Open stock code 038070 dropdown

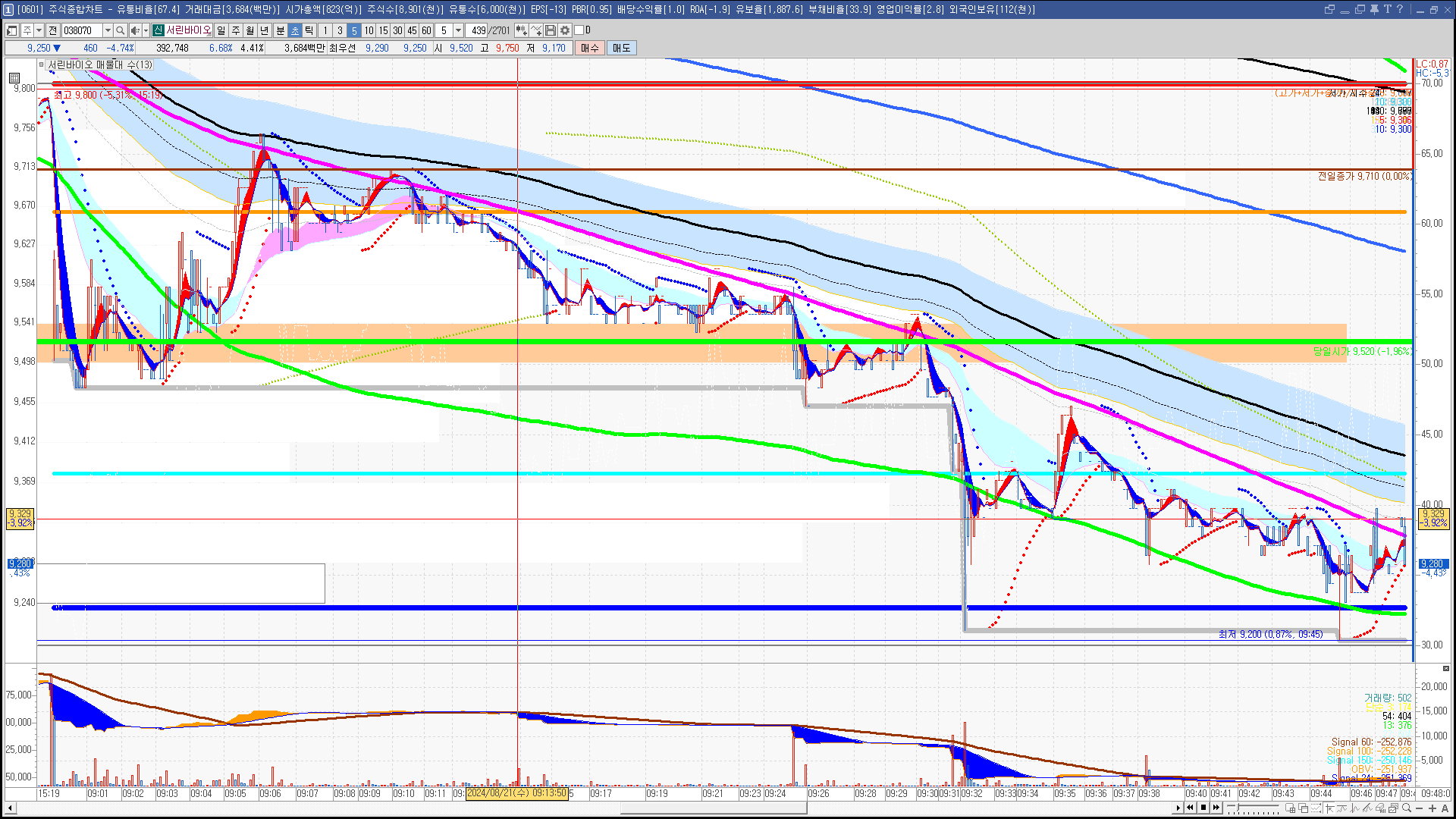108,30
